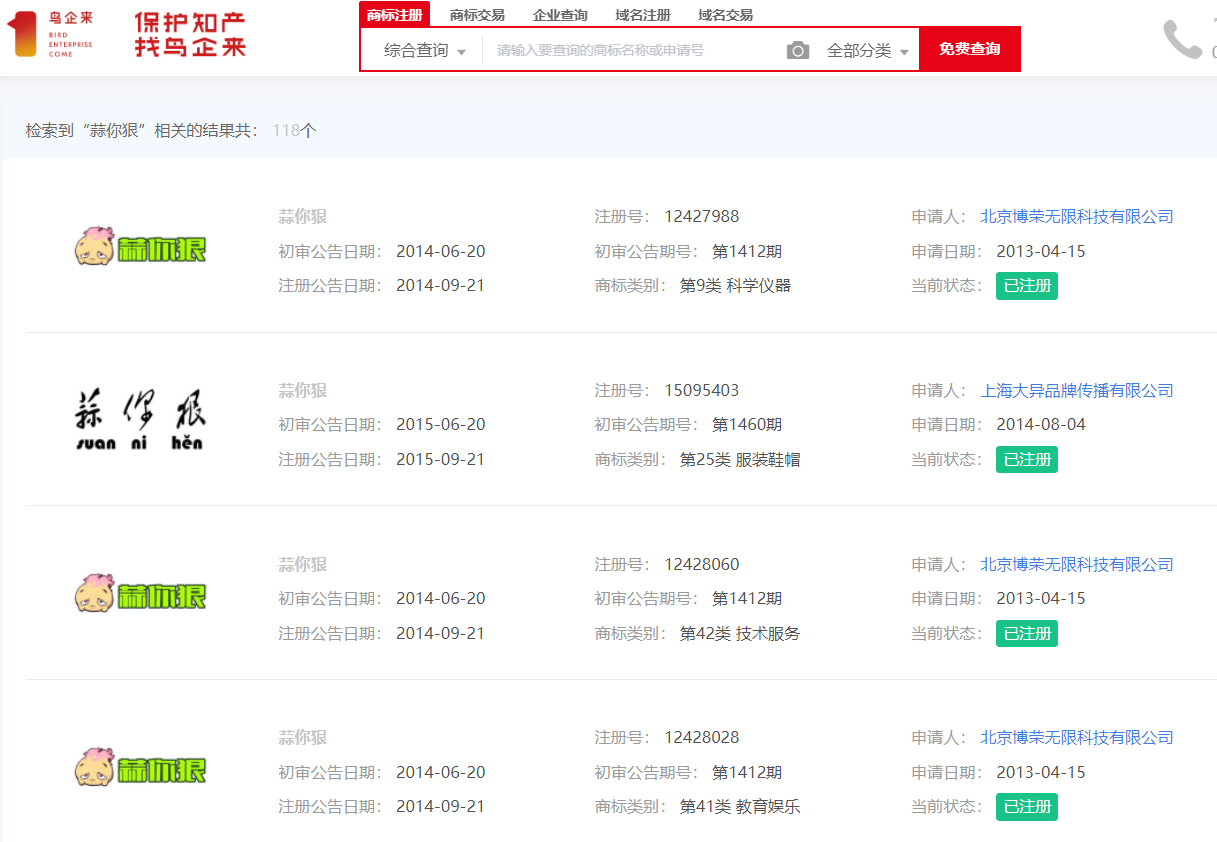The width and height of the screenshot is (1217, 842).
Task: Select the 域名注册 tab
Action: (x=643, y=15)
